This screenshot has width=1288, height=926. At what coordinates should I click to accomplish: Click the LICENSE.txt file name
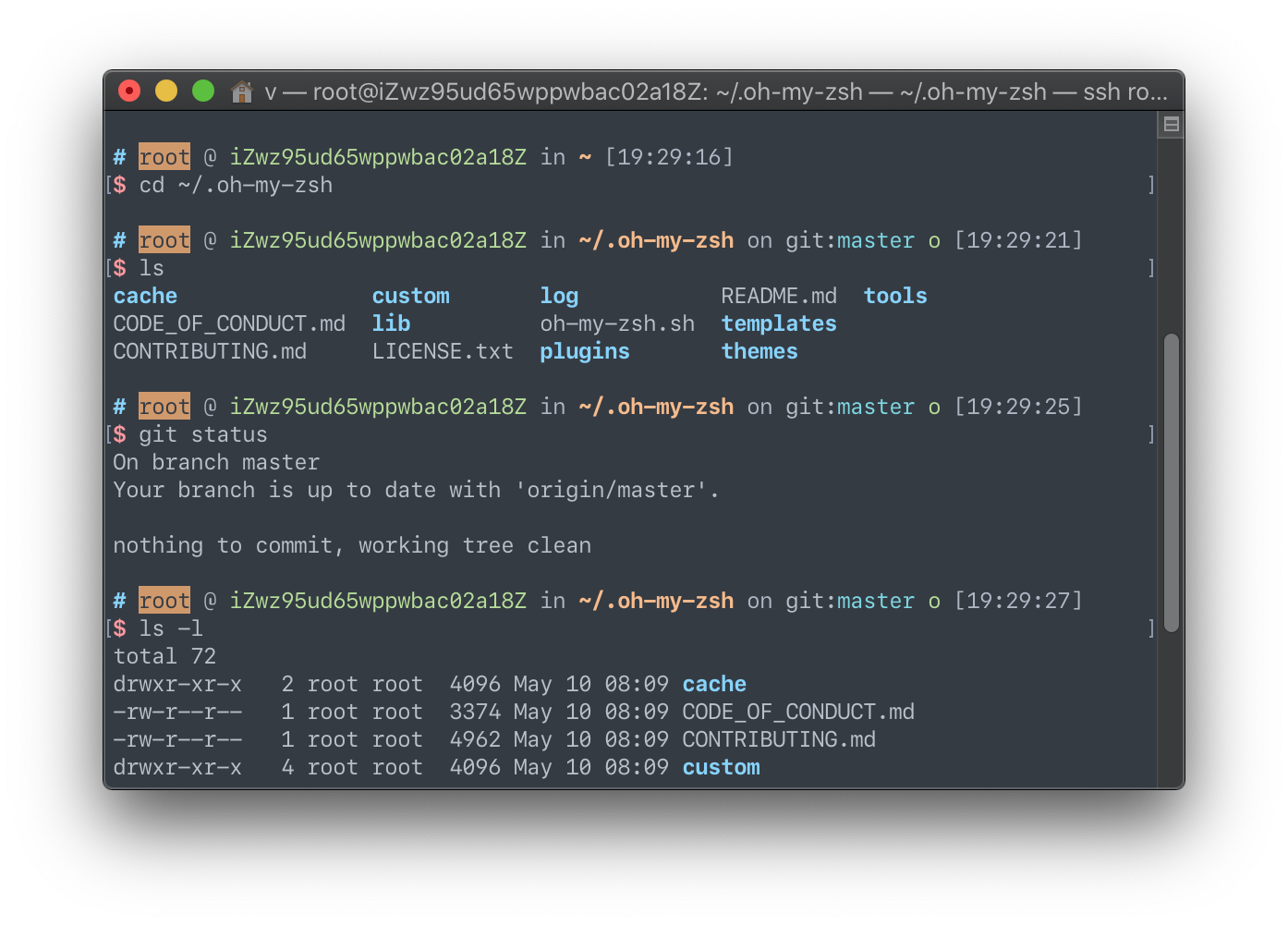tap(443, 351)
